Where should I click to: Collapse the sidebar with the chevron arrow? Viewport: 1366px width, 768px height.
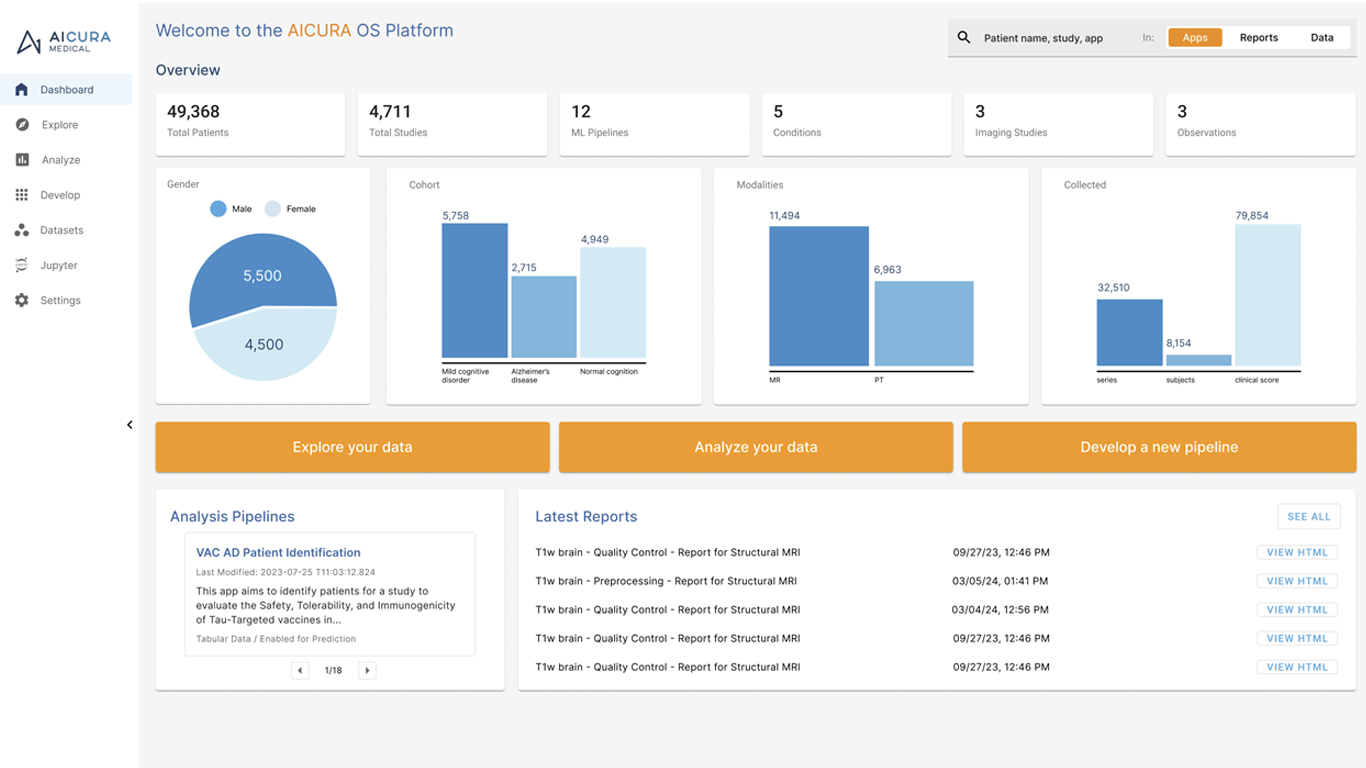[x=129, y=425]
